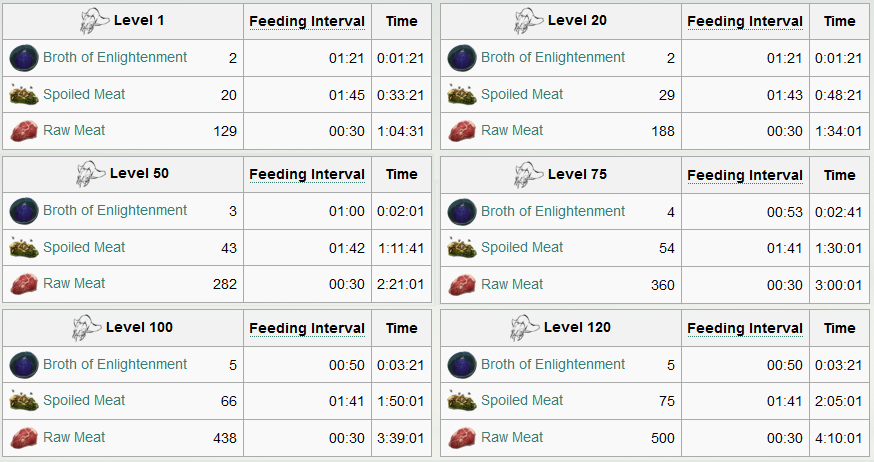Click the Raw Meat icon in Level 50 table
Image resolution: width=874 pixels, height=462 pixels.
[x=24, y=284]
